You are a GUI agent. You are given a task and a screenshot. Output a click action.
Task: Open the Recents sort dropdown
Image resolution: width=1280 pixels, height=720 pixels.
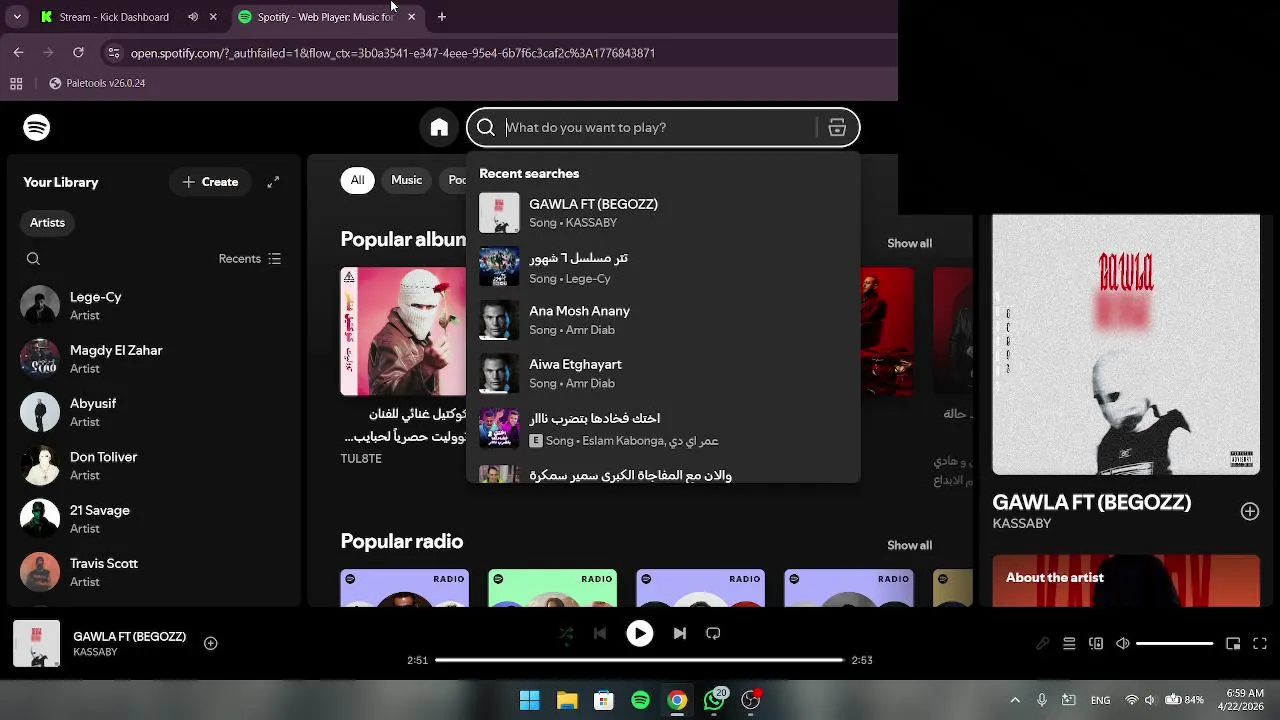pyautogui.click(x=250, y=259)
